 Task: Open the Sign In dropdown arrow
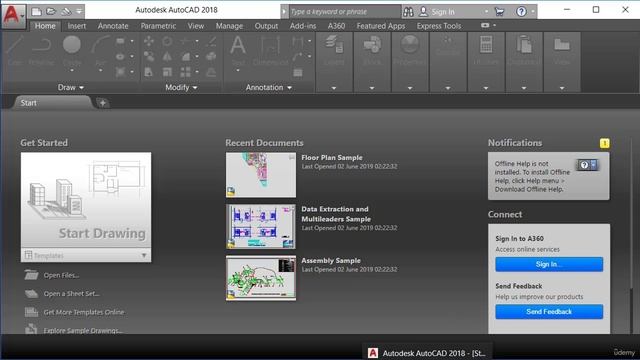487,12
